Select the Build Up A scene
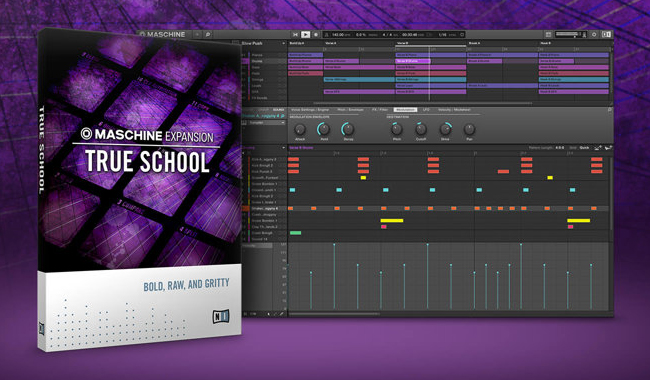Screen dimensions: 650x380 pyautogui.click(x=297, y=43)
